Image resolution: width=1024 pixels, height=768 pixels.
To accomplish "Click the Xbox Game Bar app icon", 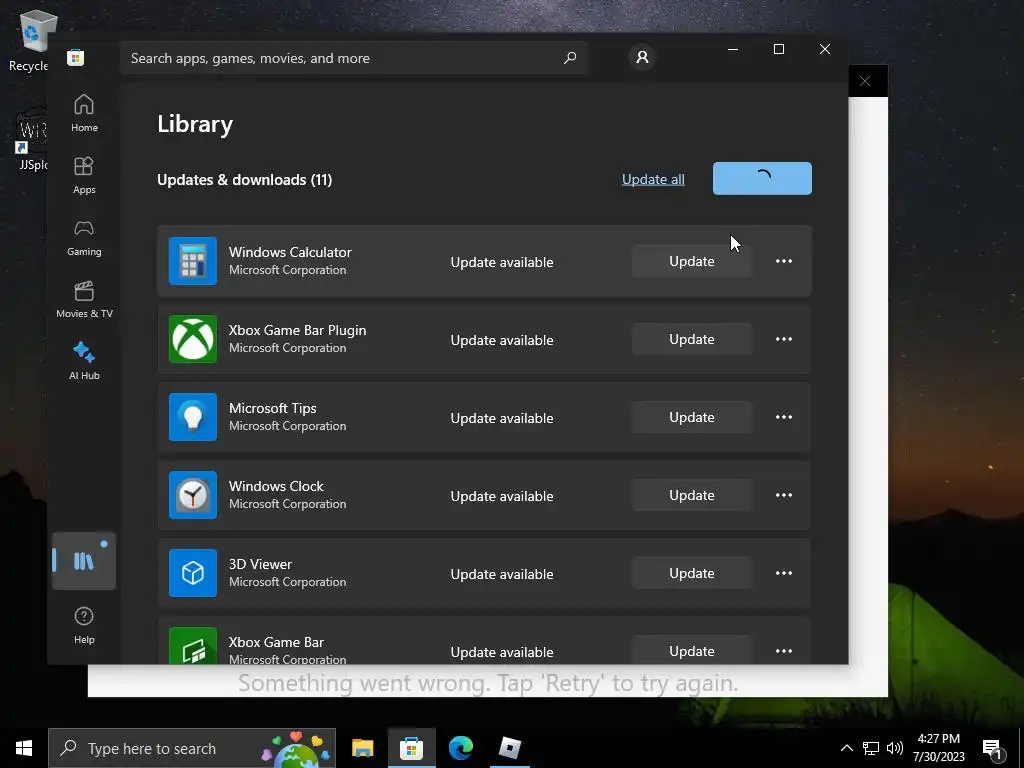I will 193,645.
